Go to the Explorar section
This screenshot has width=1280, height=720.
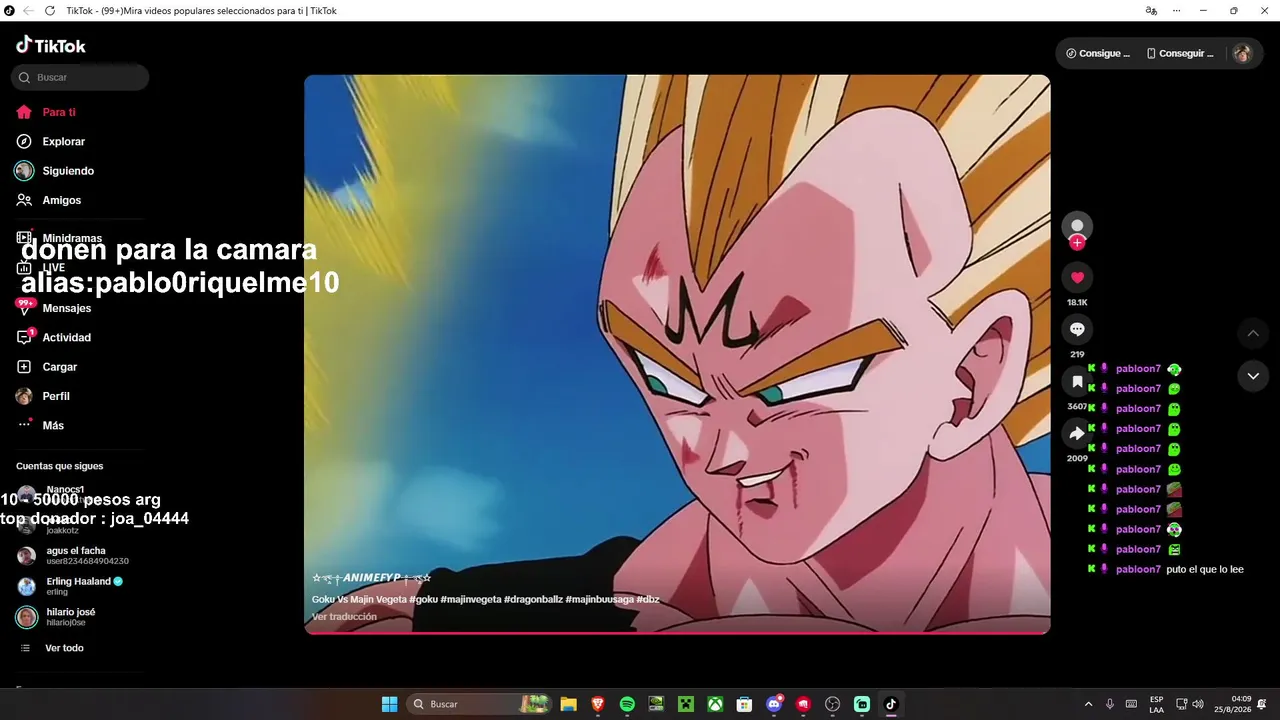[63, 142]
